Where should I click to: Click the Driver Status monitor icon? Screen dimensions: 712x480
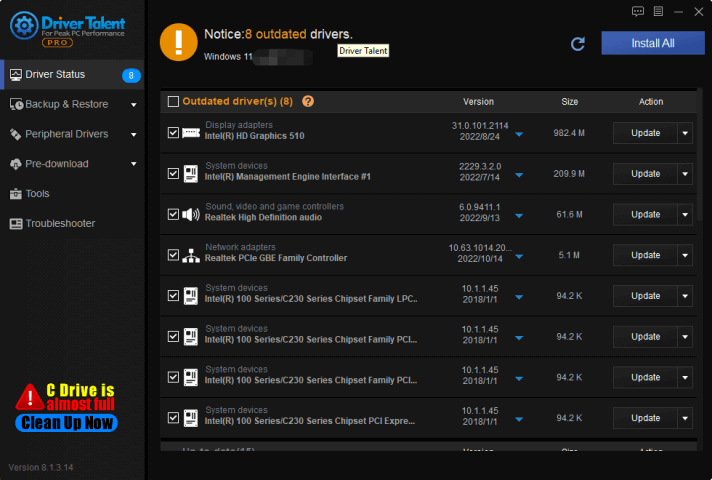tap(16, 75)
